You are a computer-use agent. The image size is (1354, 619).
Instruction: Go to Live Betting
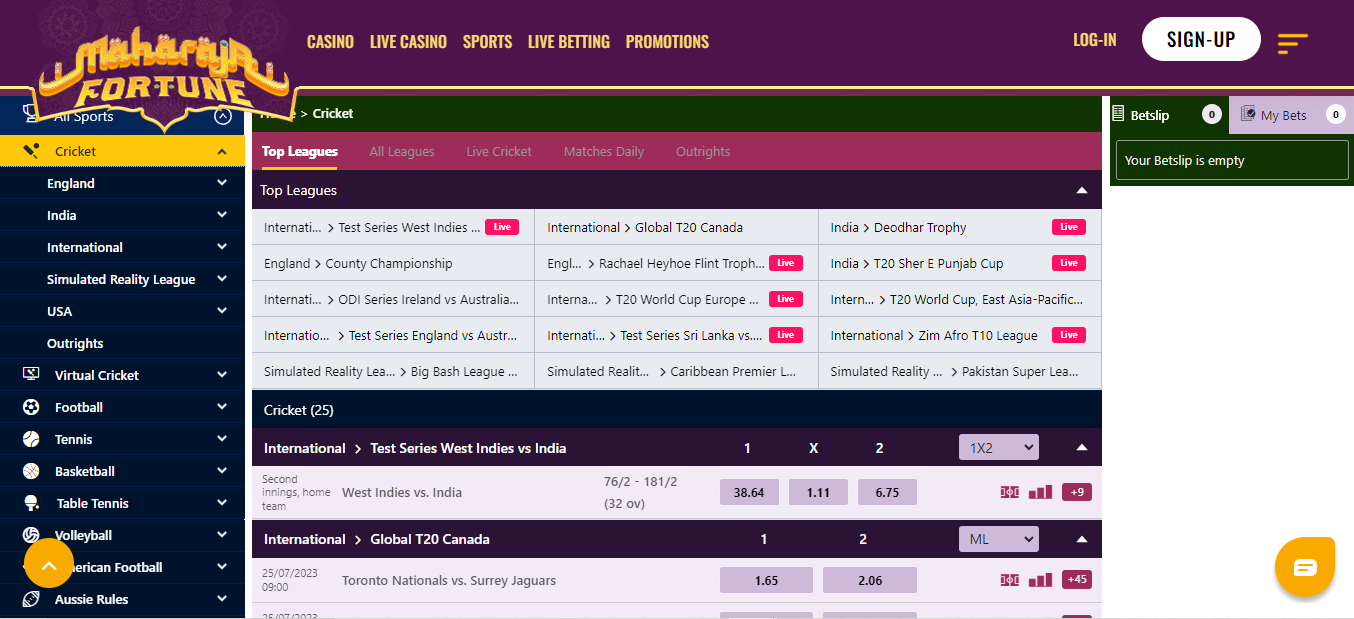pyautogui.click(x=569, y=41)
